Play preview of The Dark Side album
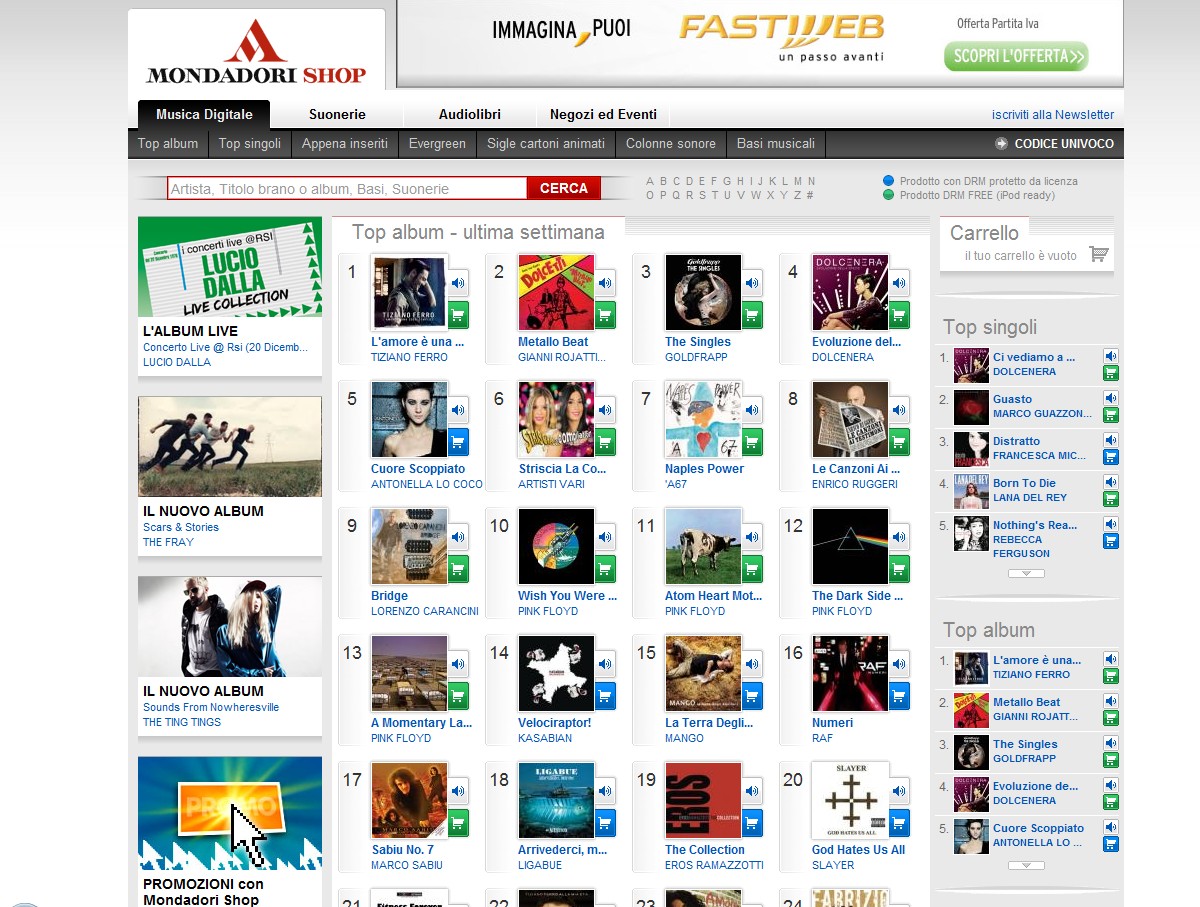Screen dimensions: 1200x907 [x=899, y=537]
